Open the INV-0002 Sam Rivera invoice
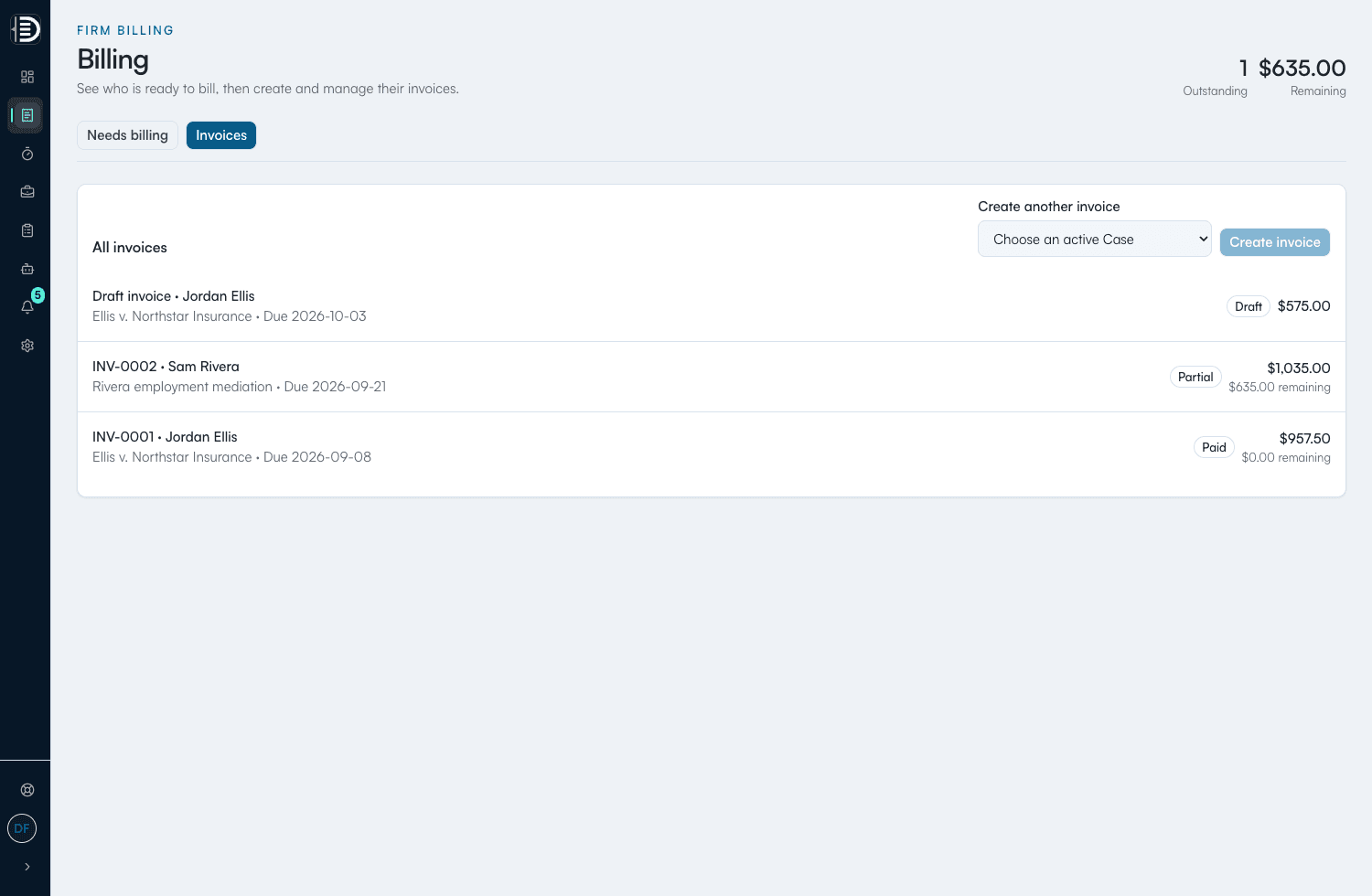This screenshot has height=896, width=1372. click(712, 377)
